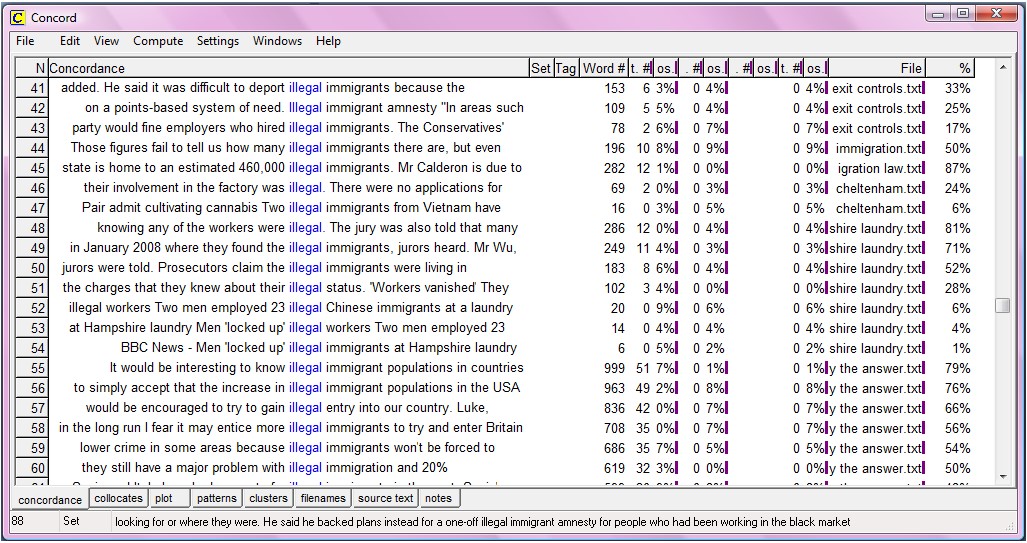This screenshot has width=1027, height=543.
Task: Switch to the collocates tab
Action: pos(118,498)
